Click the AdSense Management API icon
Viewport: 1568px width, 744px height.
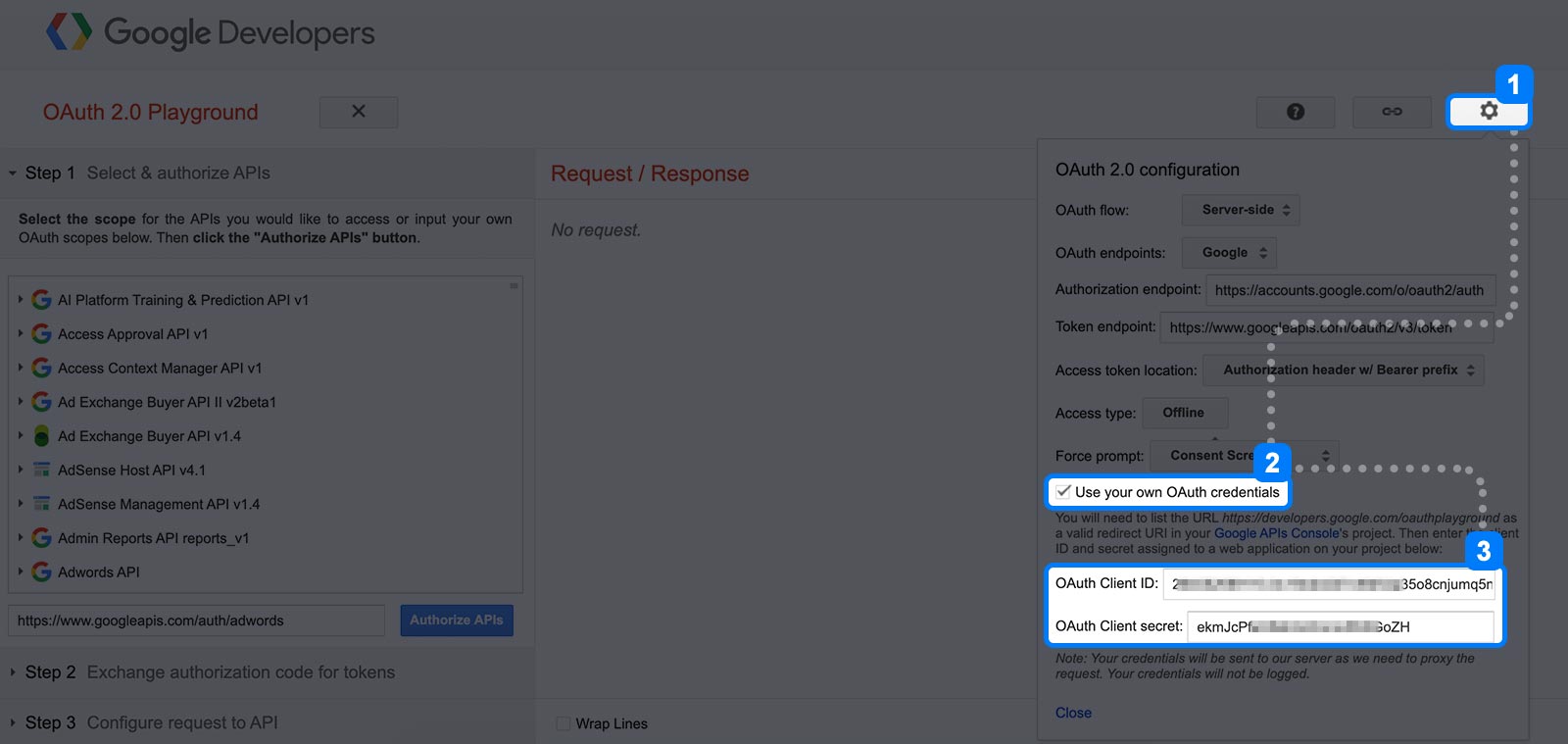click(41, 504)
